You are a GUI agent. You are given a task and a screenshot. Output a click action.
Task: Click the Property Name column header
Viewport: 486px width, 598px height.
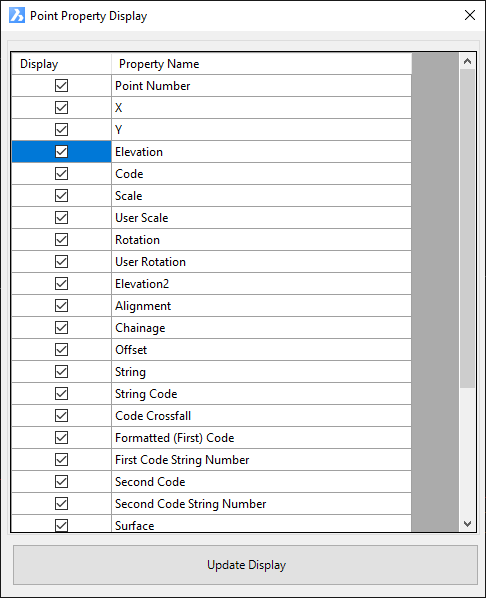coord(262,64)
